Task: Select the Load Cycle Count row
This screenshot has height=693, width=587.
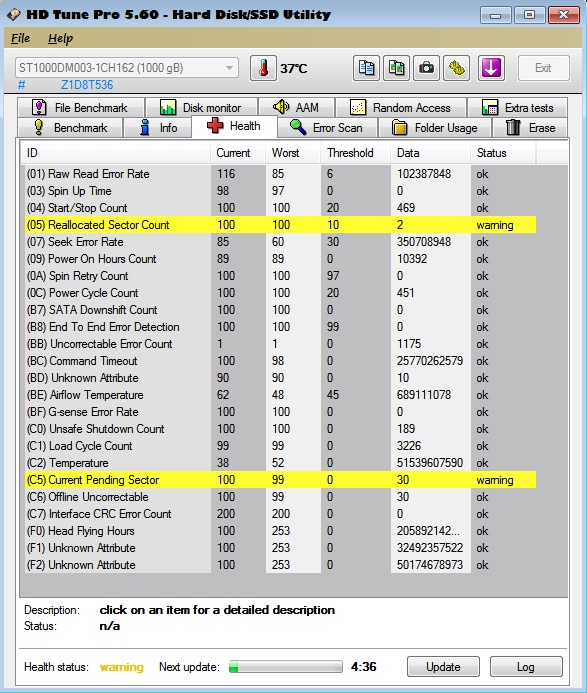Action: [280, 446]
